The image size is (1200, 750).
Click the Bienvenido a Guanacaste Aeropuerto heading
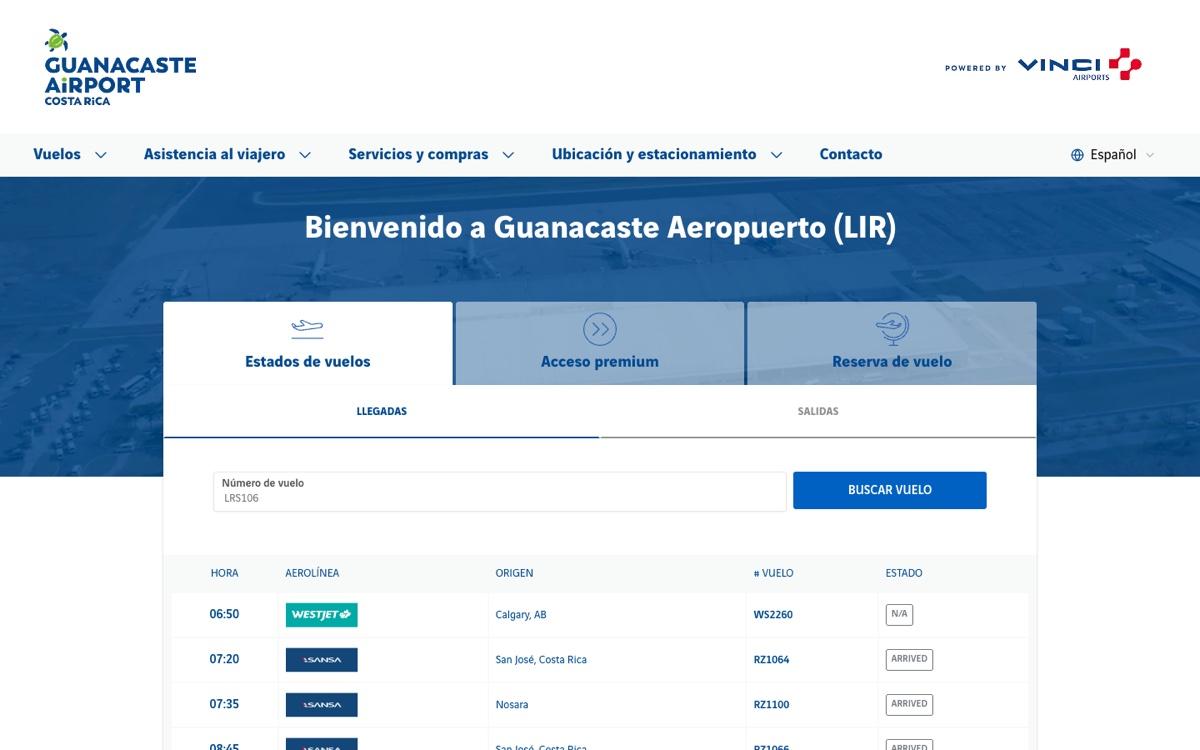pos(600,227)
